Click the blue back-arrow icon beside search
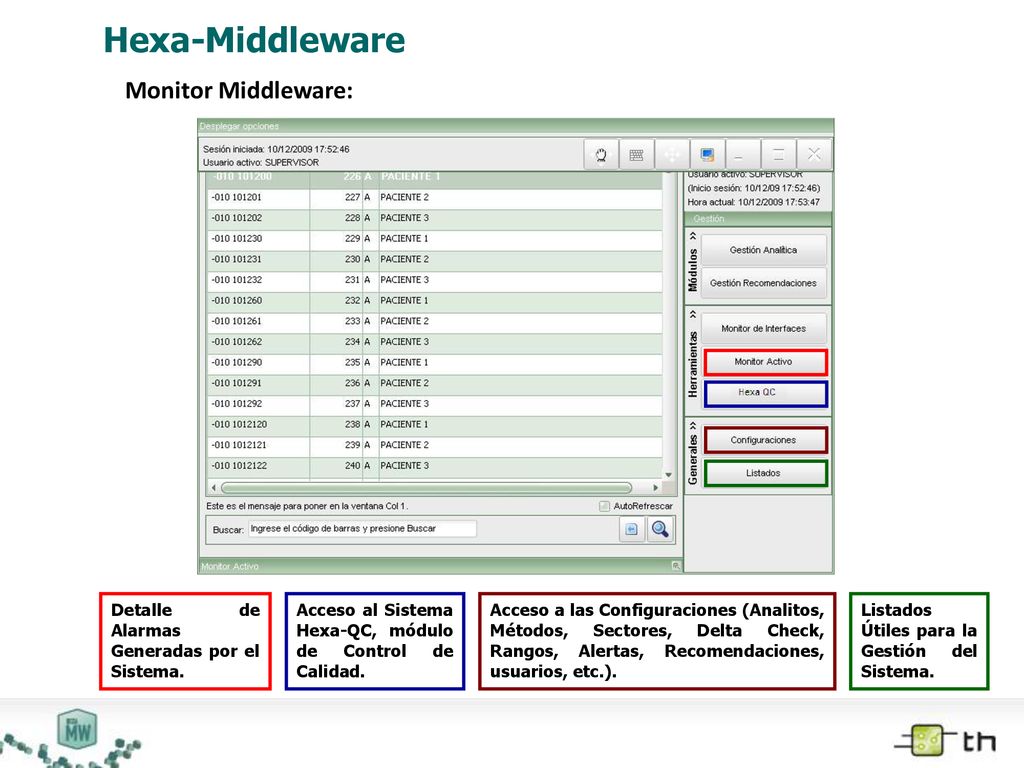1024x768 pixels. click(x=632, y=530)
